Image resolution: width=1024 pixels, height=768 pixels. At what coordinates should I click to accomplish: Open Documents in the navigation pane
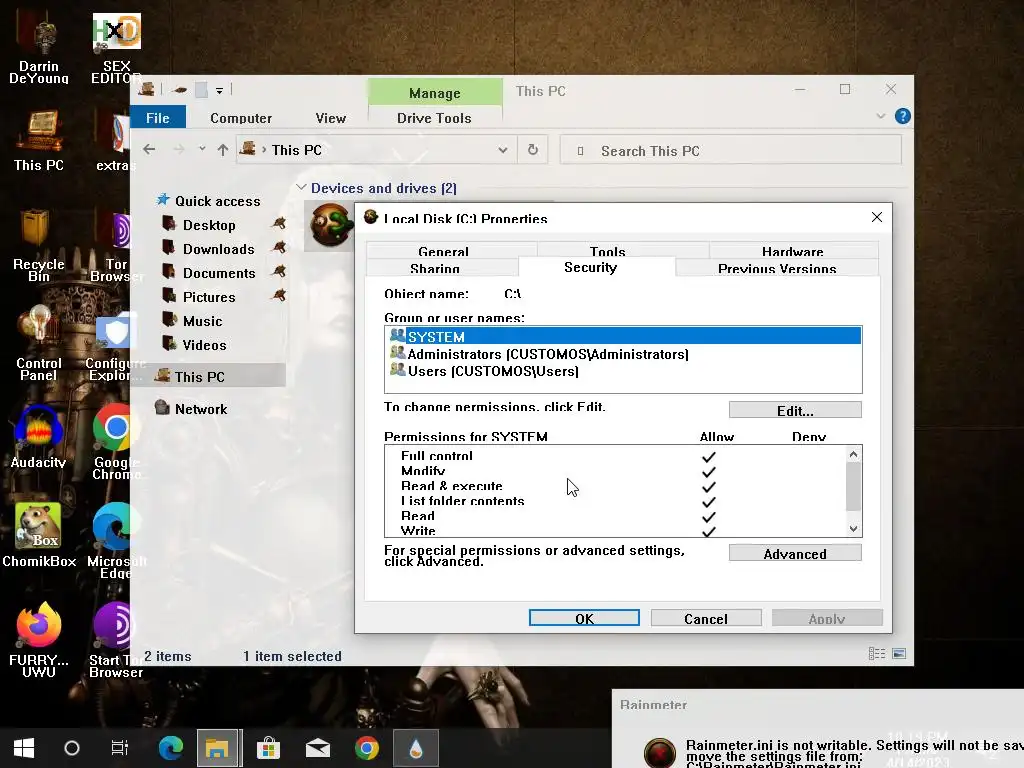pyautogui.click(x=219, y=273)
